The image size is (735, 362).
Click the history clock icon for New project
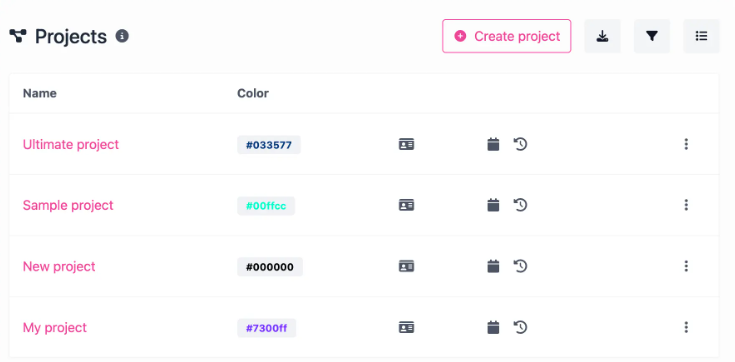coord(520,266)
